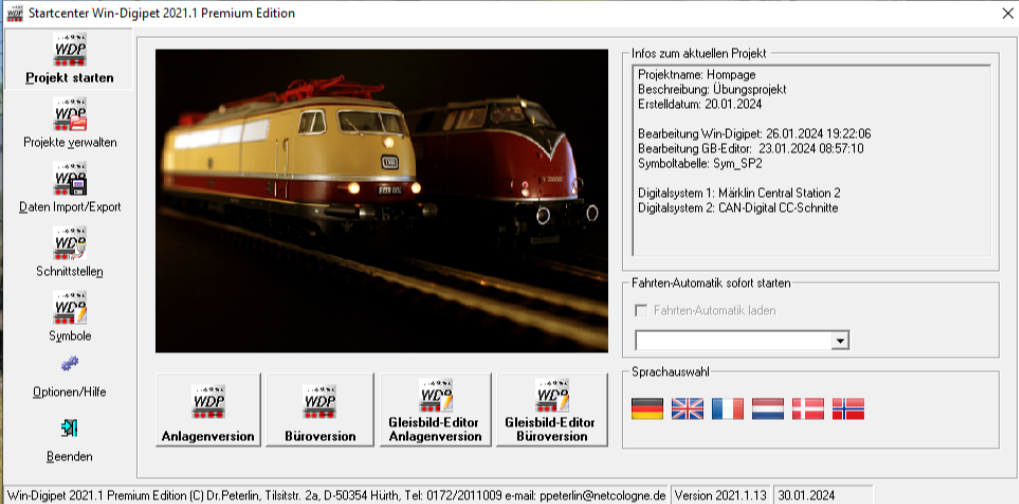
Task: Enable the Fahrten-Automatik laden checkbox
Action: pyautogui.click(x=641, y=311)
